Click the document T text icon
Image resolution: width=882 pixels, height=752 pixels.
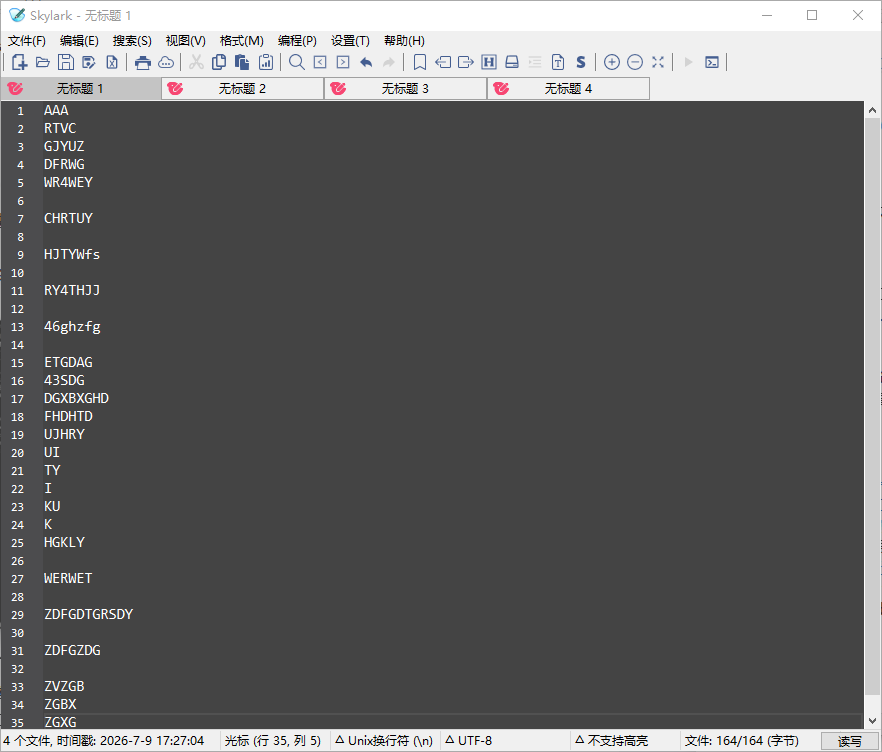tap(558, 62)
